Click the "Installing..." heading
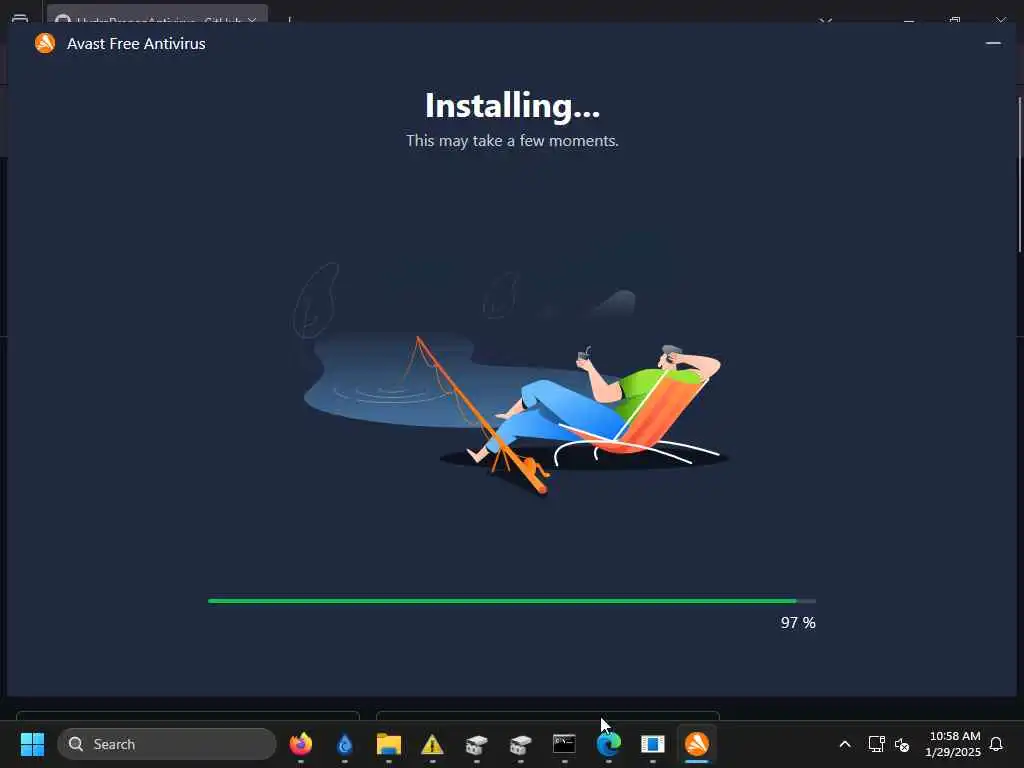The height and width of the screenshot is (768, 1024). click(512, 105)
